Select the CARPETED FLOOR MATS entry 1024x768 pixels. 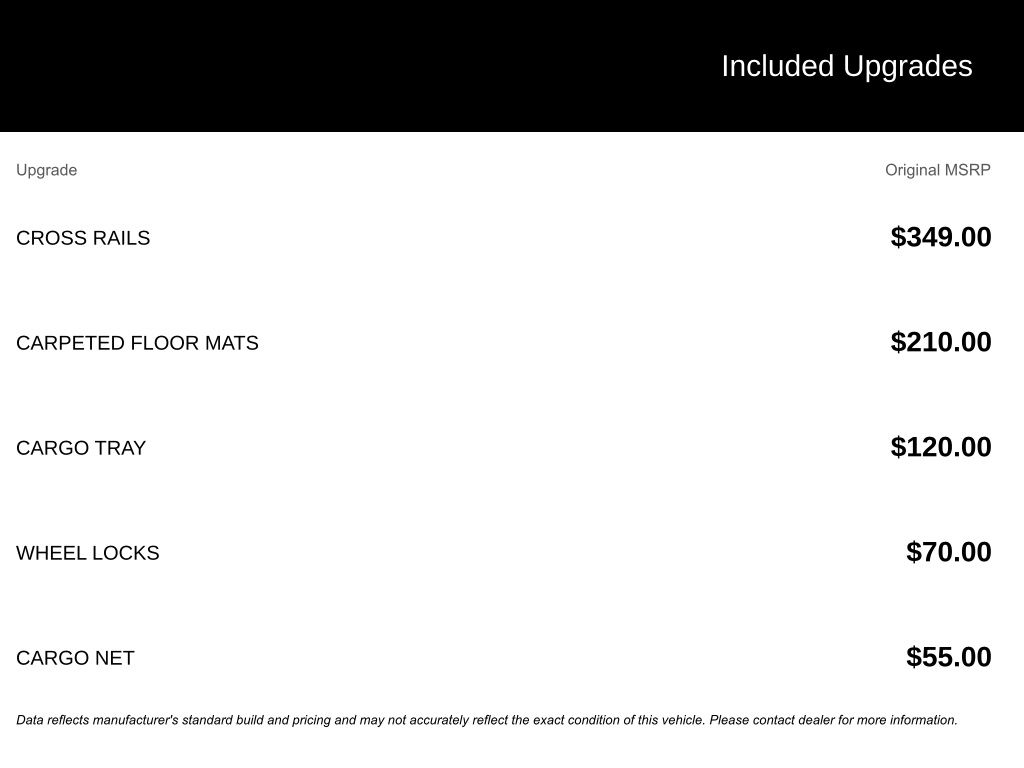pyautogui.click(x=137, y=343)
